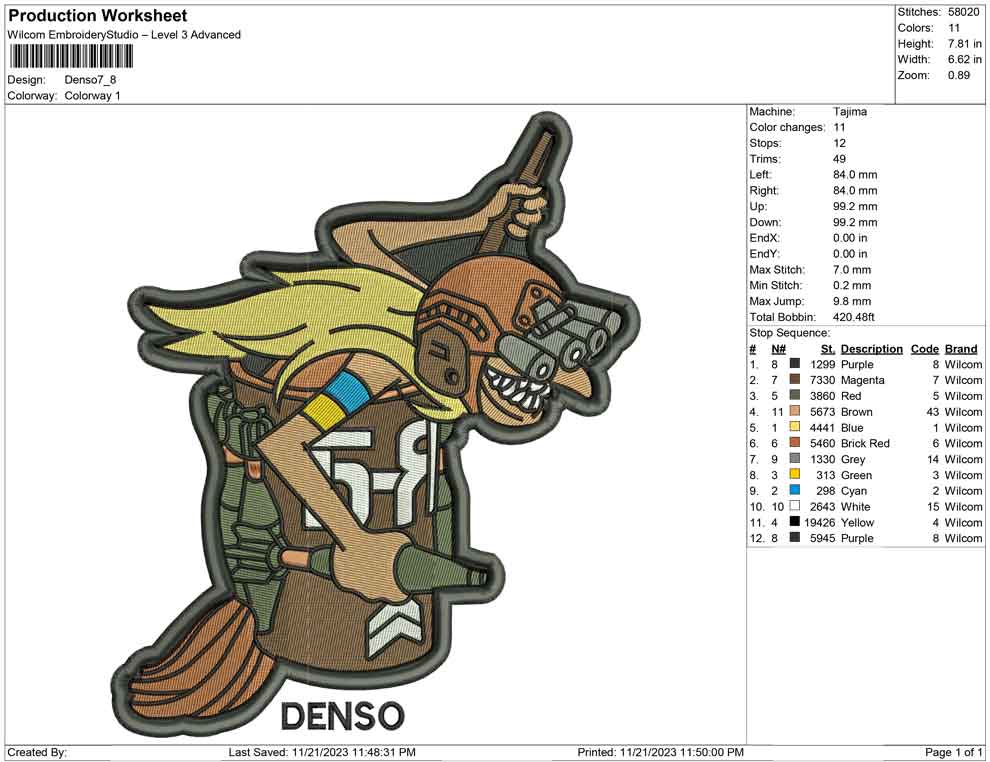Screen dimensions: 990x762
Task: Click the Max Jump value 9.8 mm
Action: click(x=852, y=301)
